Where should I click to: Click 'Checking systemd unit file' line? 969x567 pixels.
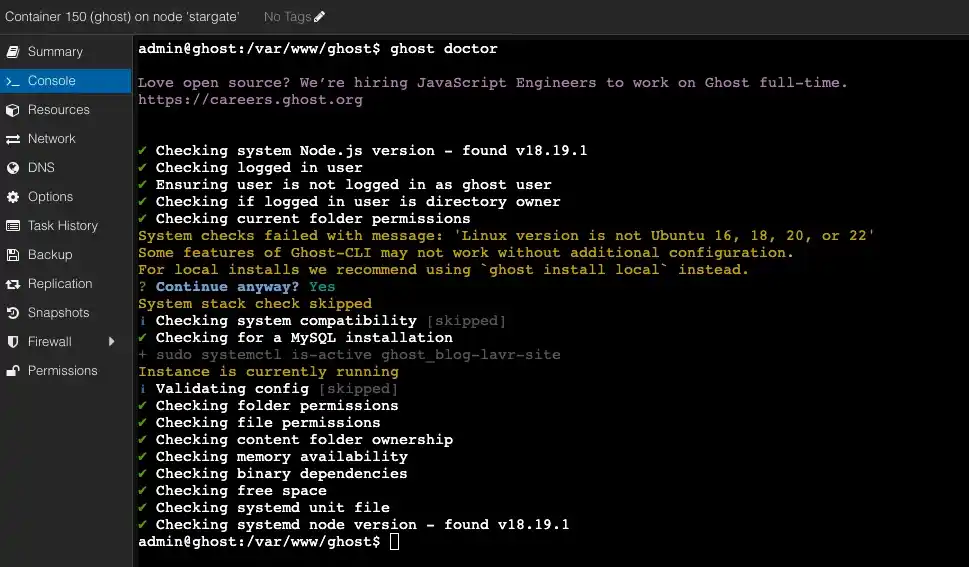(x=264, y=508)
